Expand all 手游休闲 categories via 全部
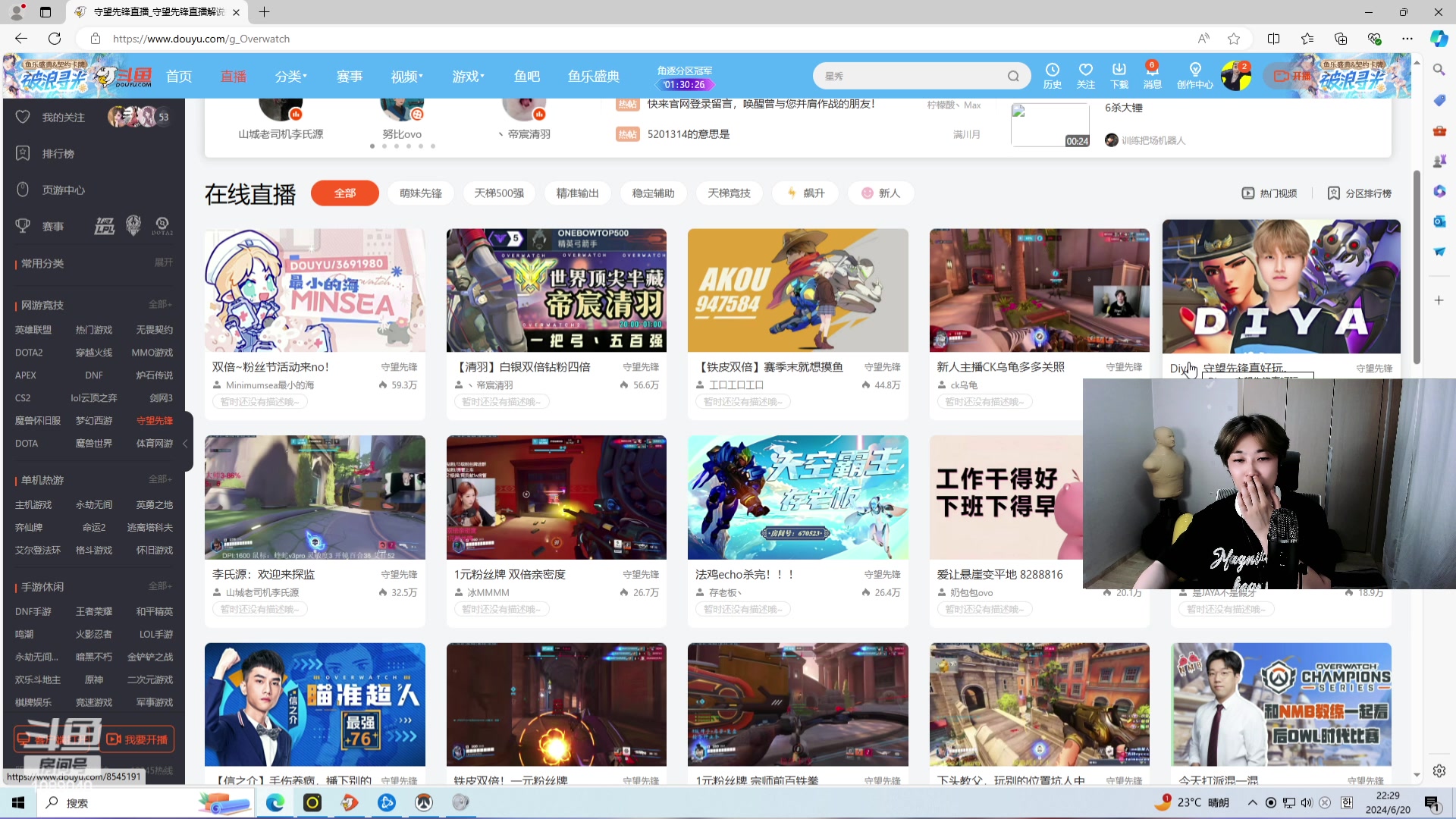 [160, 586]
